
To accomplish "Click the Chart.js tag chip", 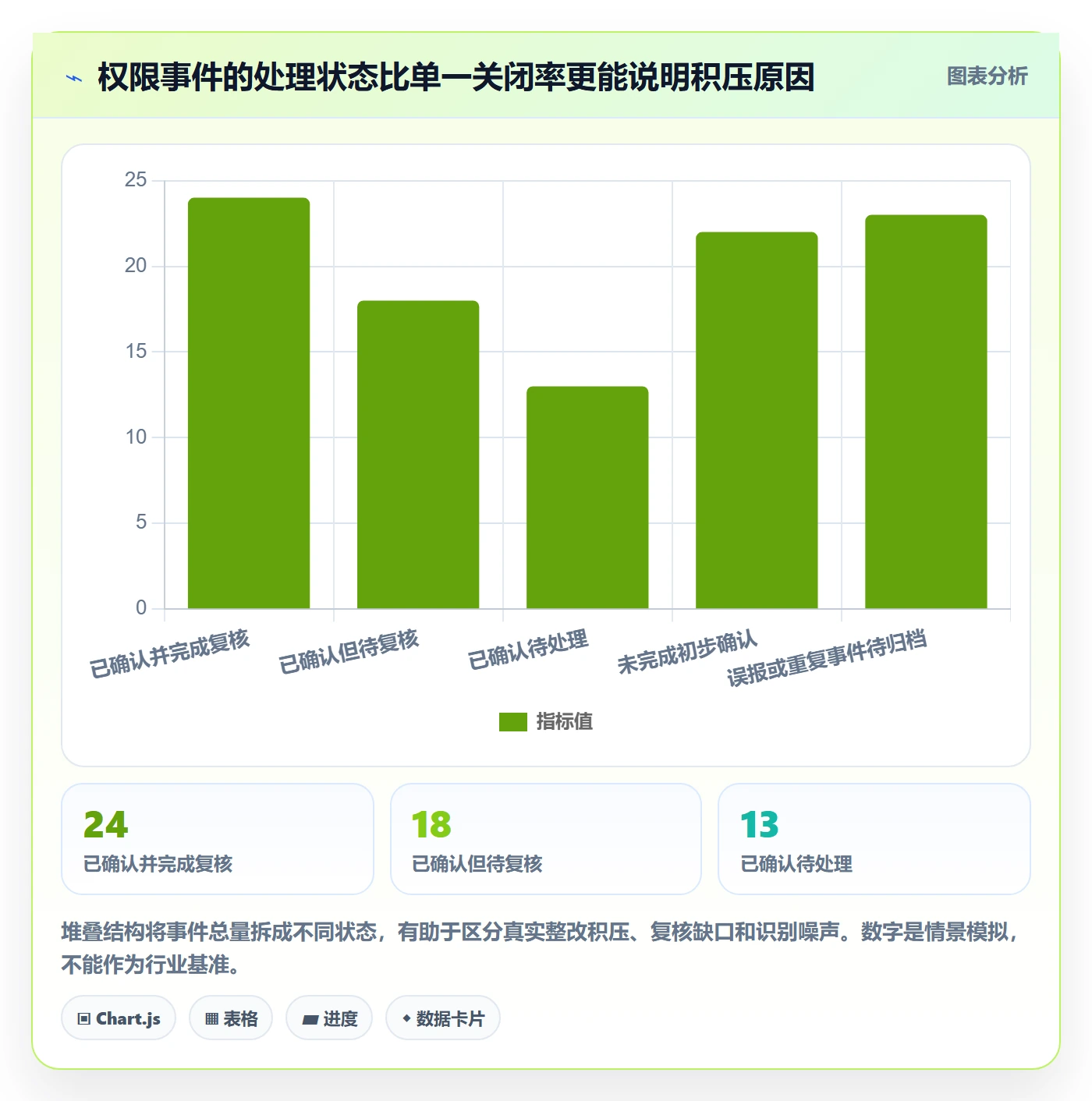I will pyautogui.click(x=119, y=1018).
